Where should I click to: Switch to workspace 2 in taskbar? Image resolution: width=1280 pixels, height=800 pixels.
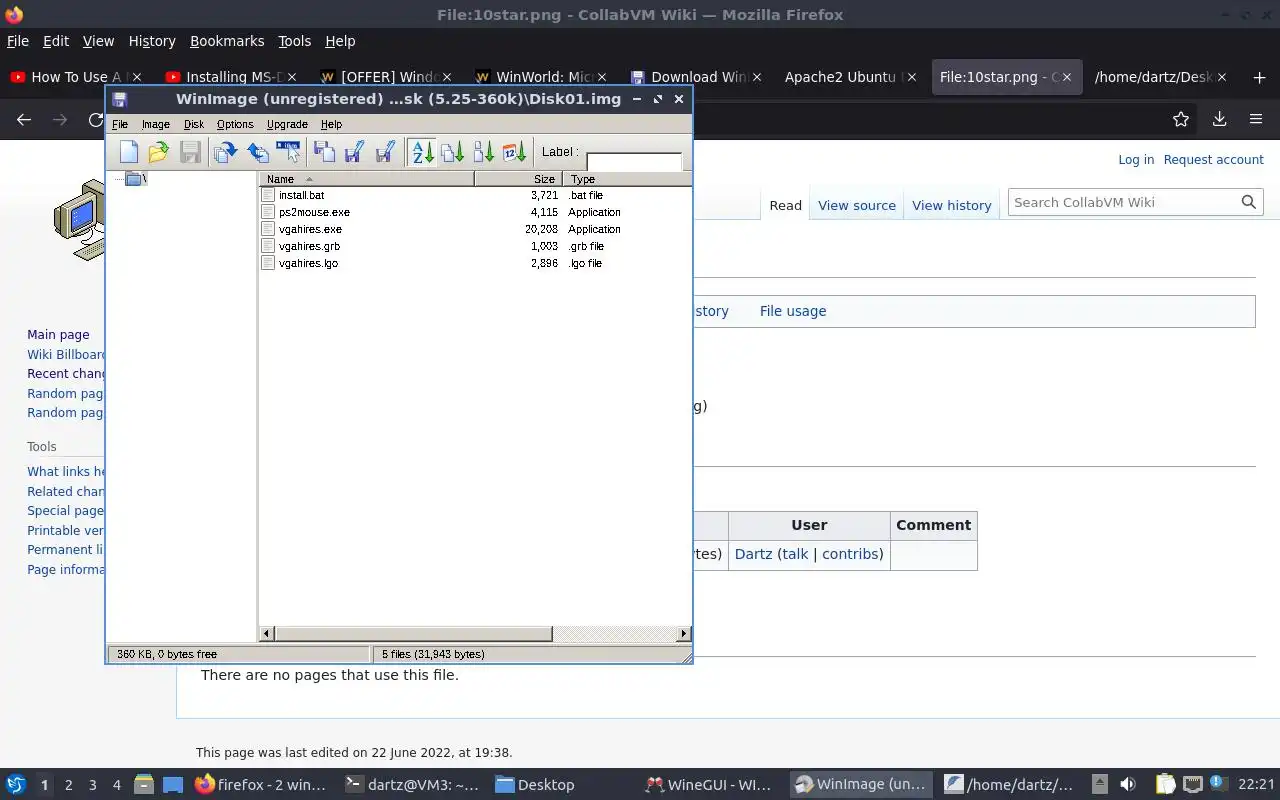pos(68,785)
